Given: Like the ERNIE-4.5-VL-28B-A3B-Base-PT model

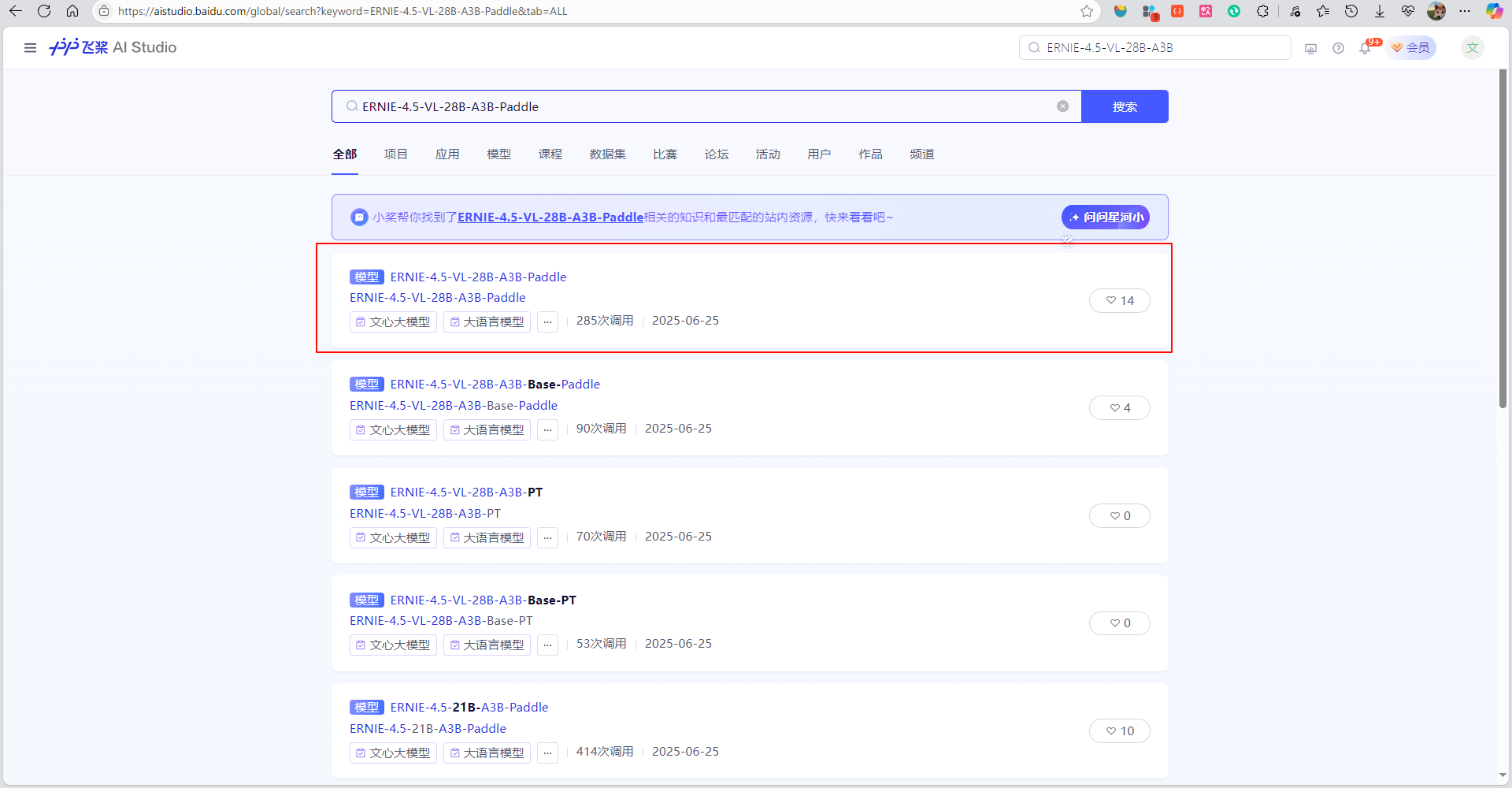Looking at the screenshot, I should (1119, 623).
